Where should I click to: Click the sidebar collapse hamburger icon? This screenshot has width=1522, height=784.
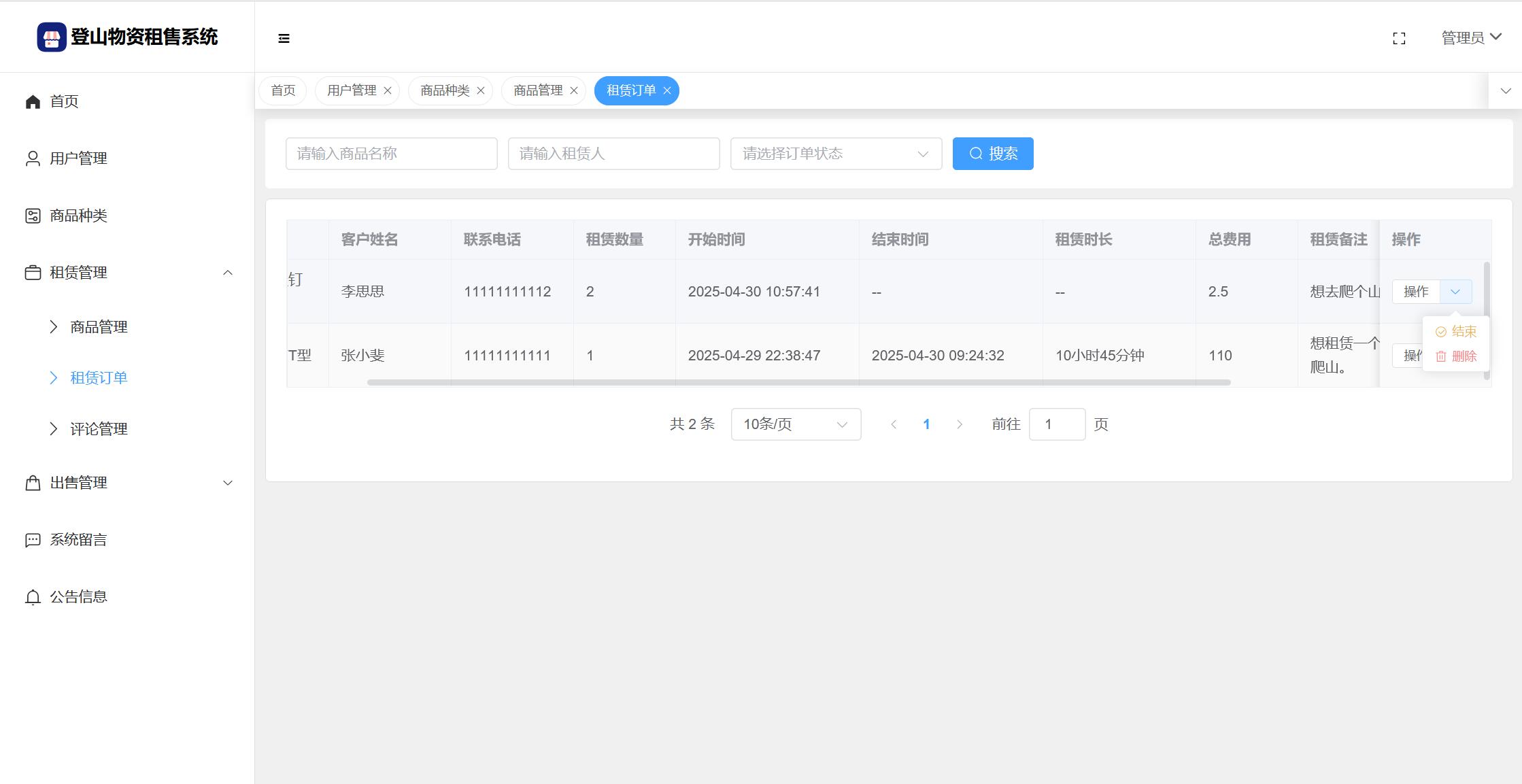[x=284, y=39]
